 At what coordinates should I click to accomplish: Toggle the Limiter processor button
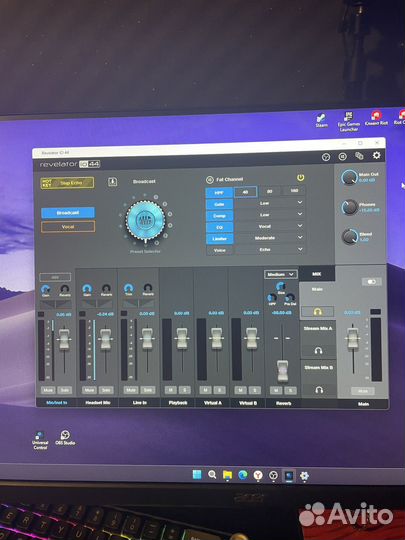coord(220,238)
